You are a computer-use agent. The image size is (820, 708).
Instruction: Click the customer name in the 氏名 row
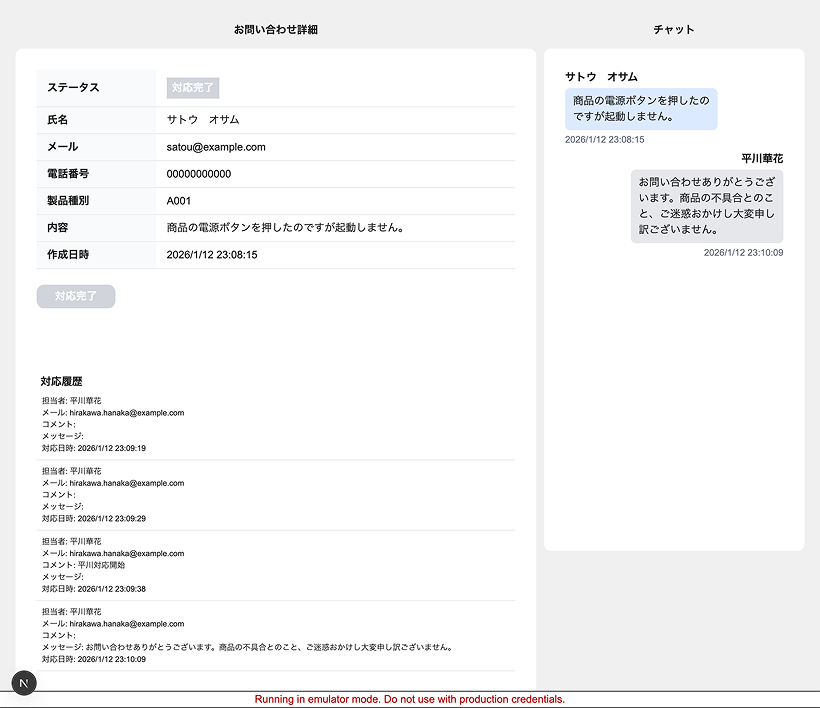coord(203,120)
